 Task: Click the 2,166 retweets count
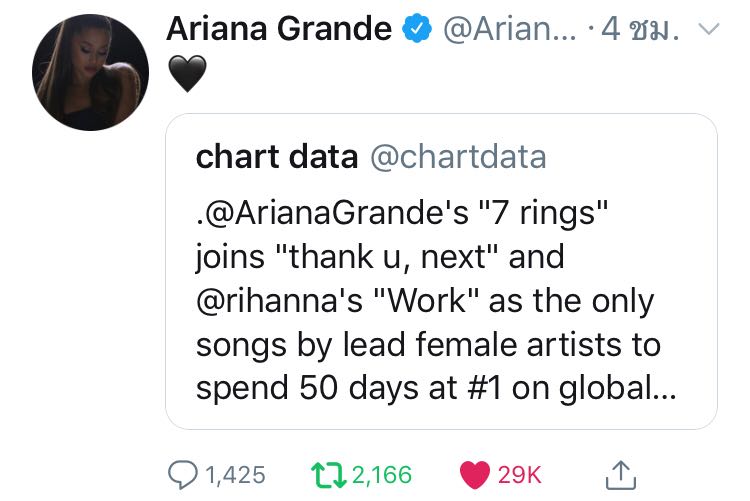(x=382, y=475)
